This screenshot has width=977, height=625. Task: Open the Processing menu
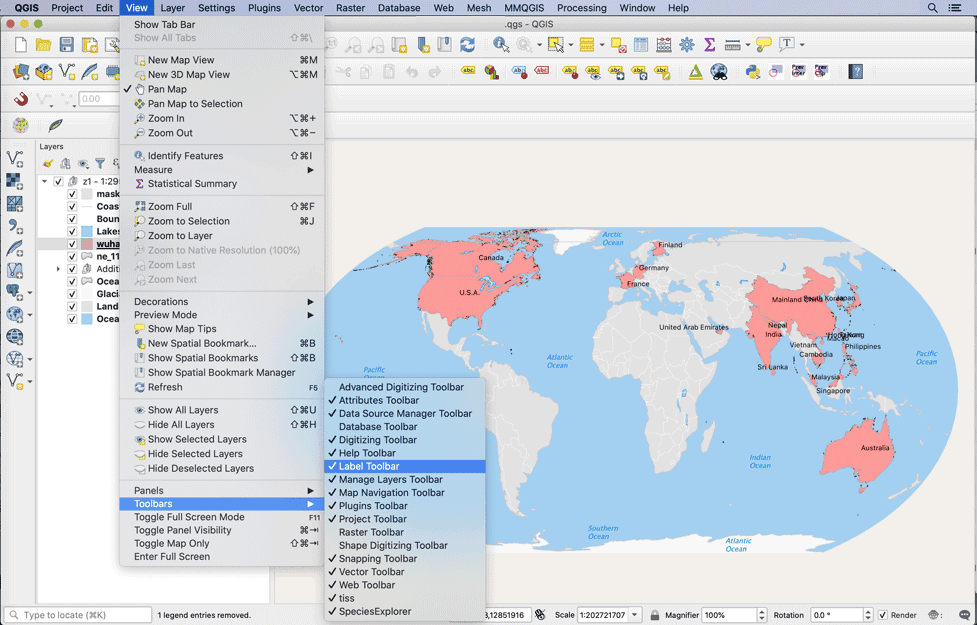click(581, 7)
